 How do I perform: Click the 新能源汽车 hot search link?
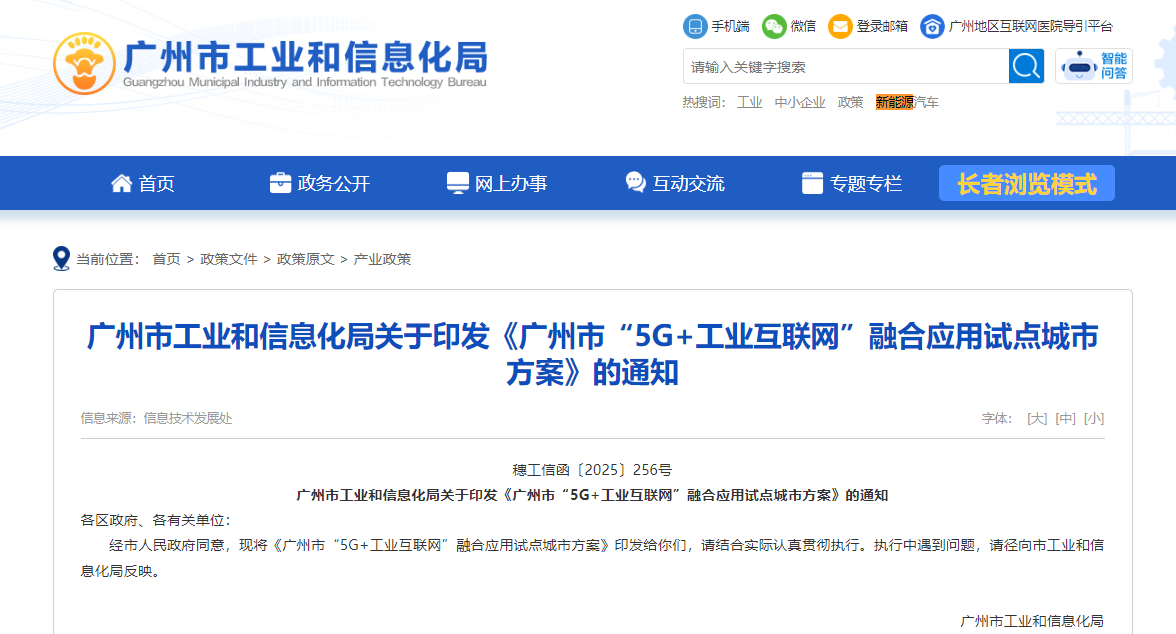click(907, 102)
